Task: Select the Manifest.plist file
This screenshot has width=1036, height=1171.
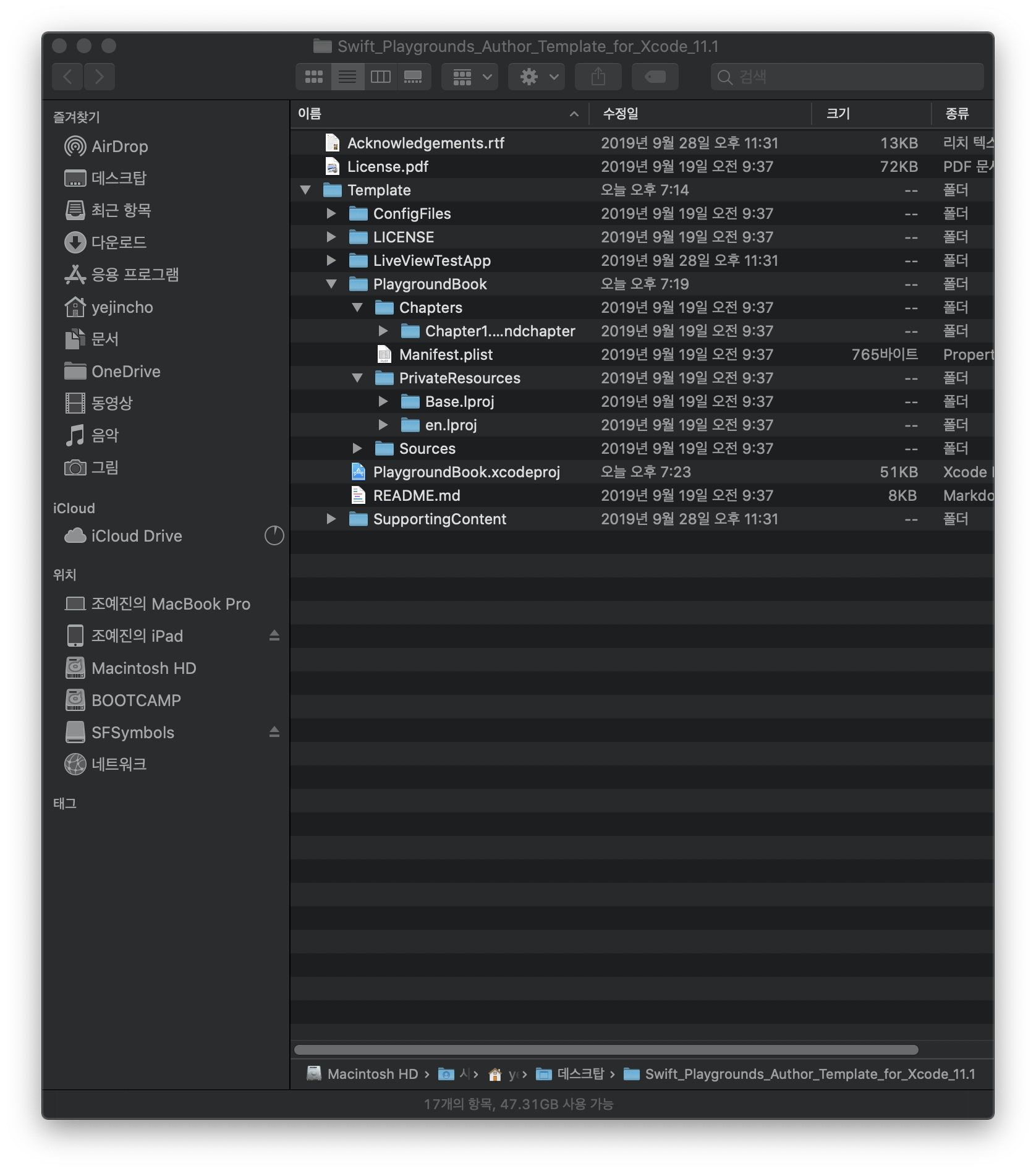Action: pyautogui.click(x=642, y=354)
